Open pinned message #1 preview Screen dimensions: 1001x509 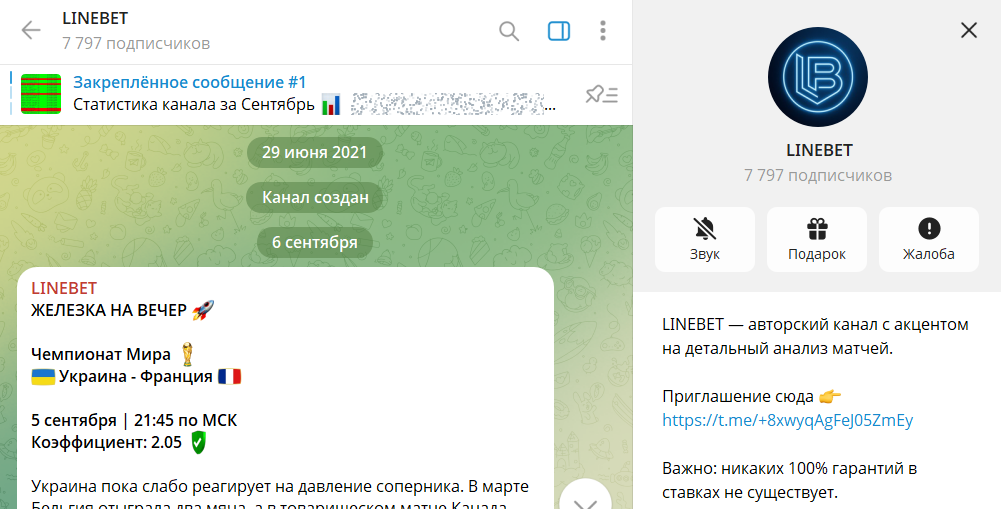314,94
